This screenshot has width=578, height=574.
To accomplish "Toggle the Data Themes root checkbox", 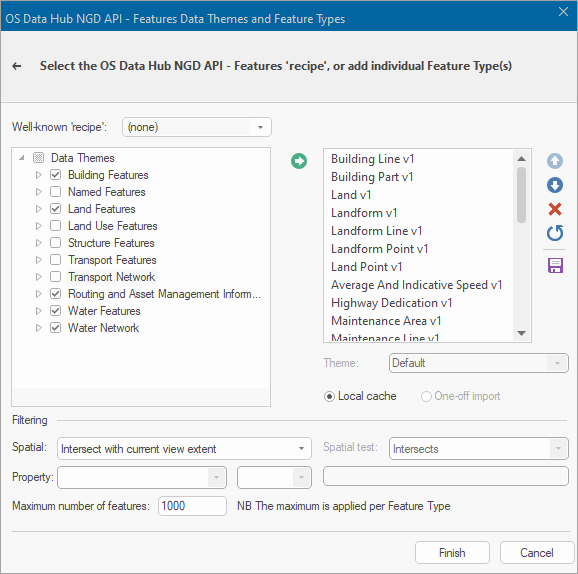I will point(38,158).
